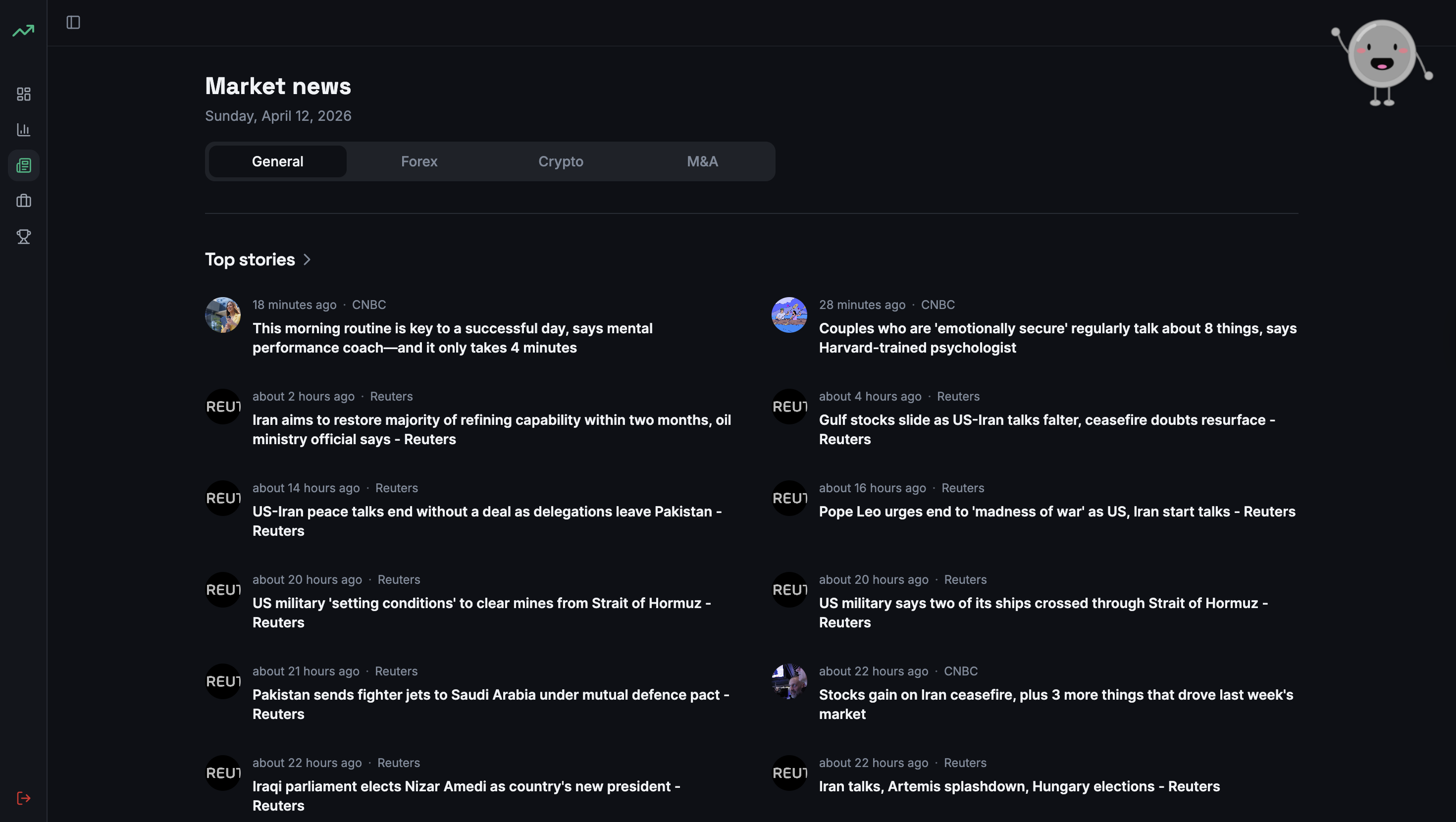Open the bar chart icon in sidebar
Viewport: 1456px width, 822px height.
pos(23,129)
